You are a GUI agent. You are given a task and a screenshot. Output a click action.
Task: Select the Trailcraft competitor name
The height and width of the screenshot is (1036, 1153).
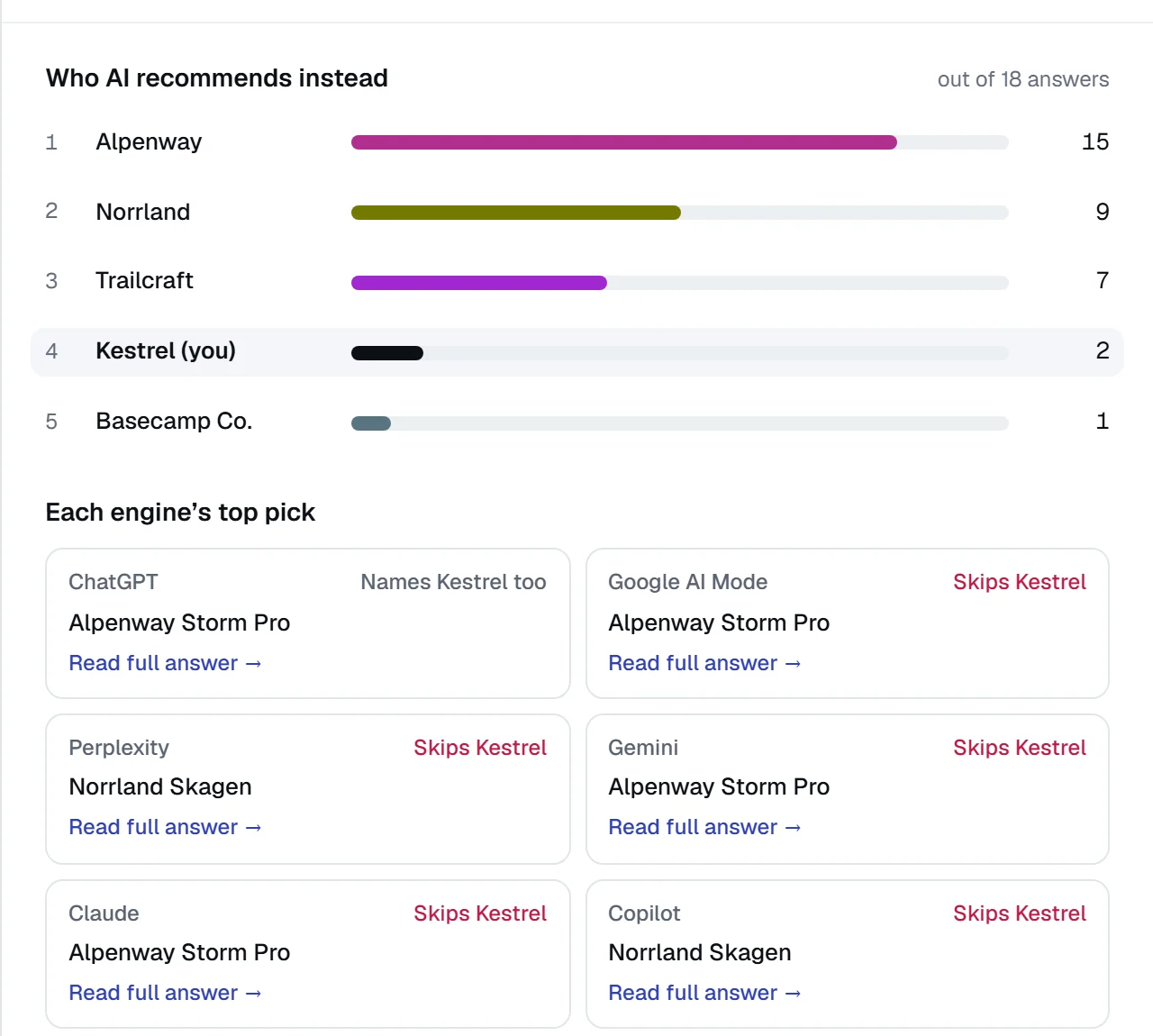coord(144,281)
